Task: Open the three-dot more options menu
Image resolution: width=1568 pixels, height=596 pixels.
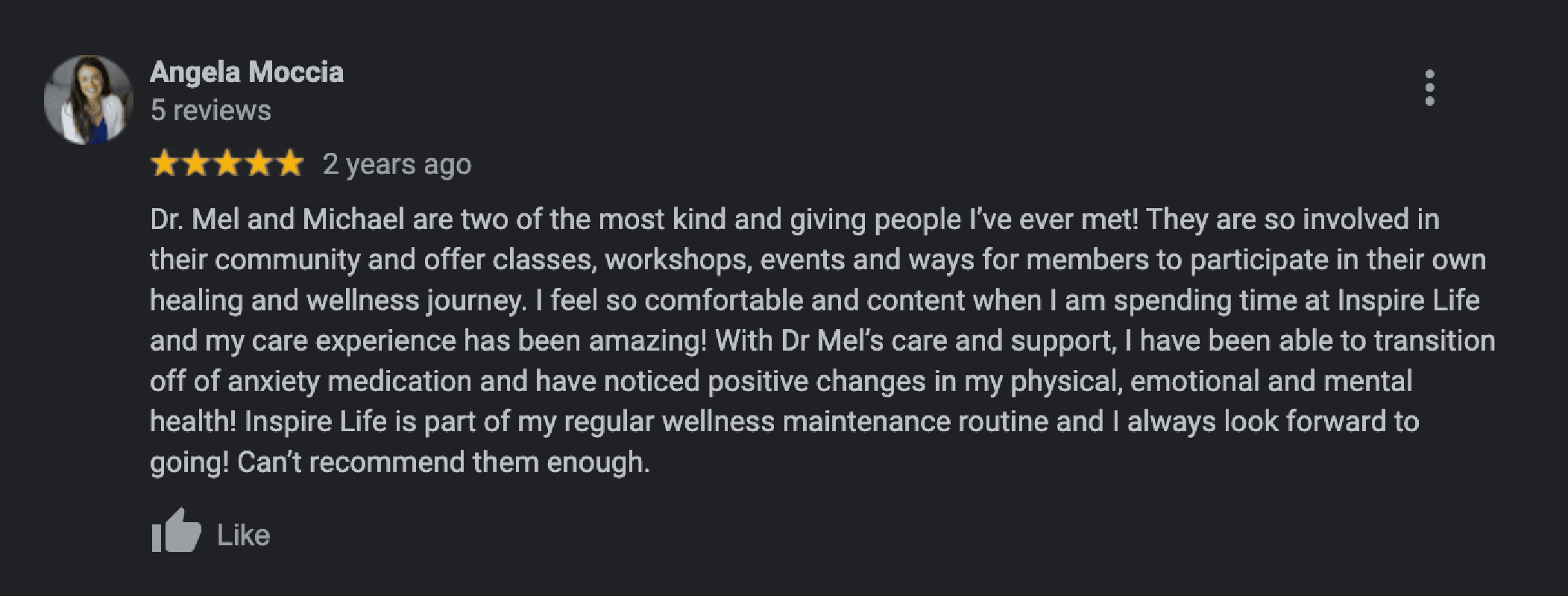Action: 1429,88
